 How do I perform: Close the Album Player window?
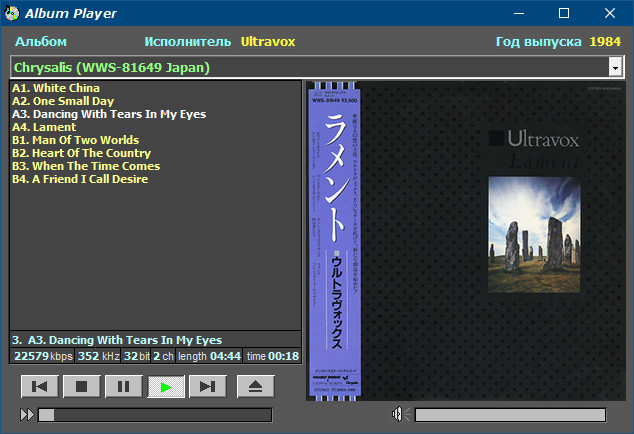click(610, 13)
